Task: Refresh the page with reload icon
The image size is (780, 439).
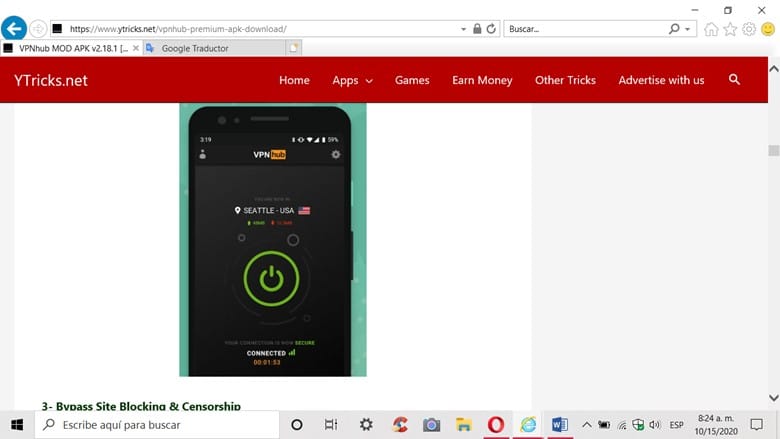Action: (491, 29)
